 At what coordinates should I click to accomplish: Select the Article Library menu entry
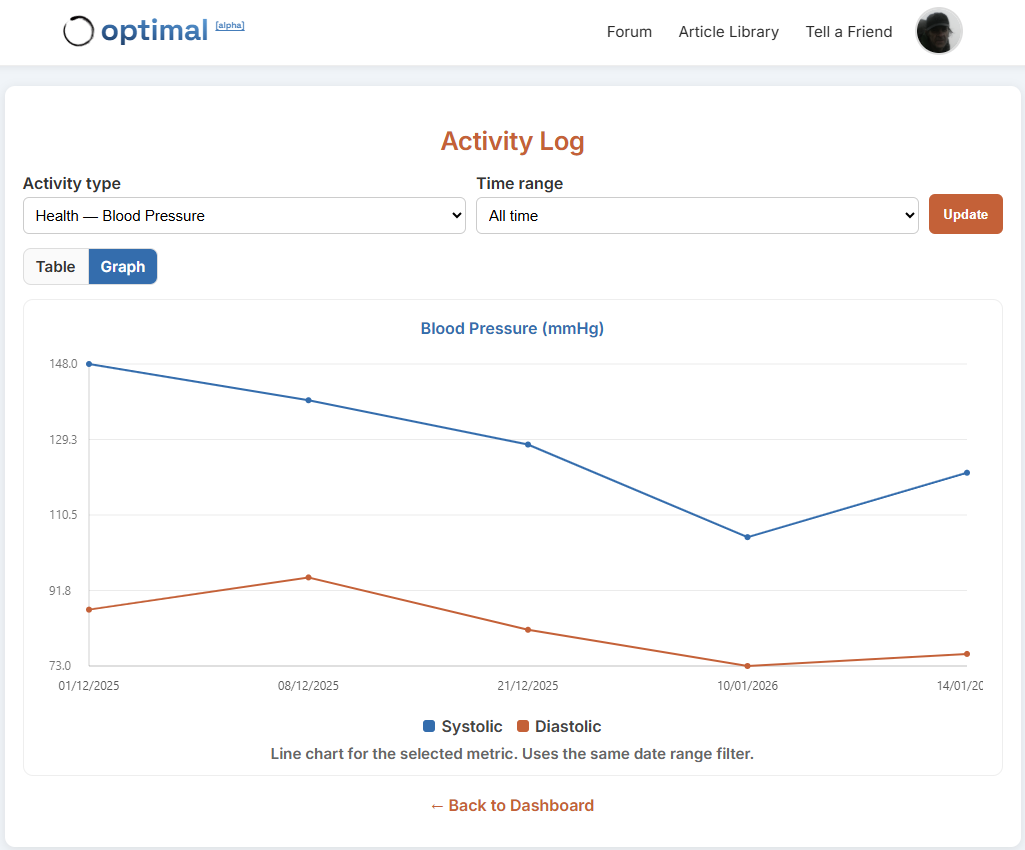[728, 31]
